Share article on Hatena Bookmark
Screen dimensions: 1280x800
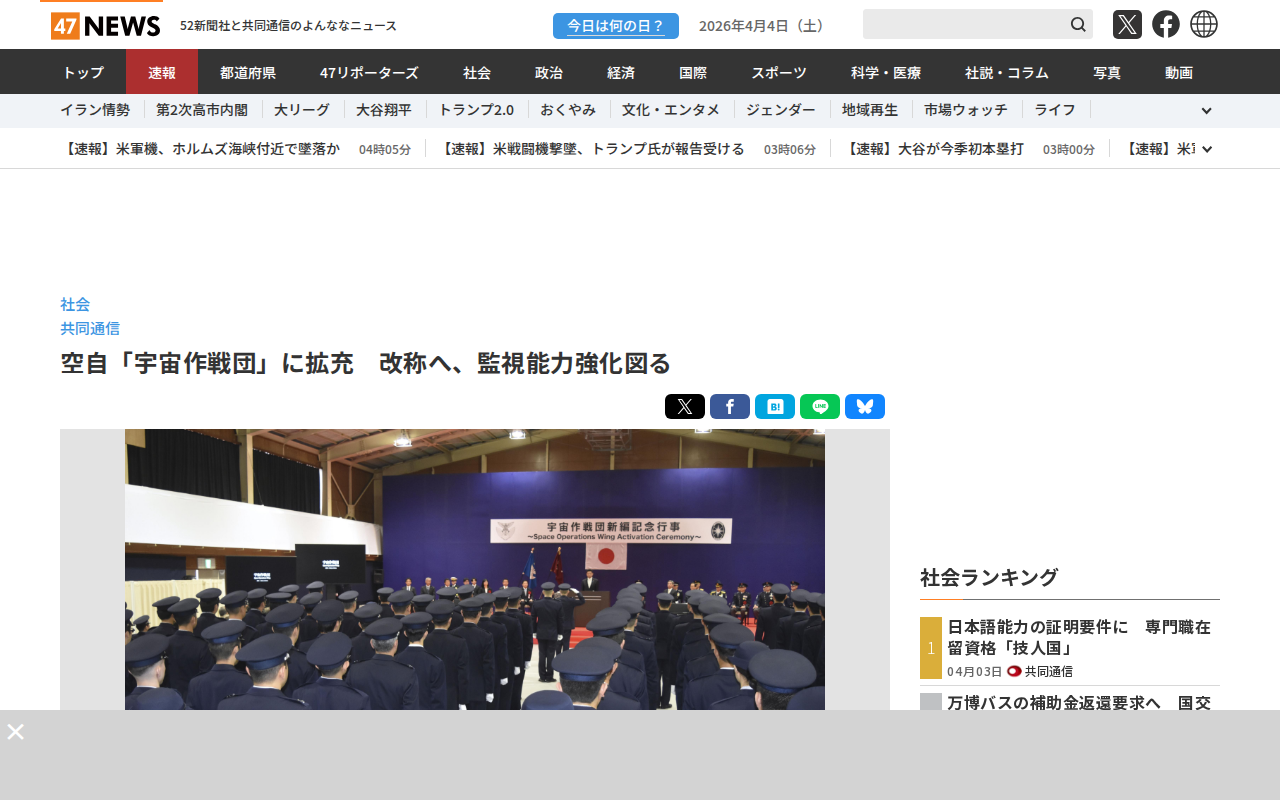click(775, 407)
